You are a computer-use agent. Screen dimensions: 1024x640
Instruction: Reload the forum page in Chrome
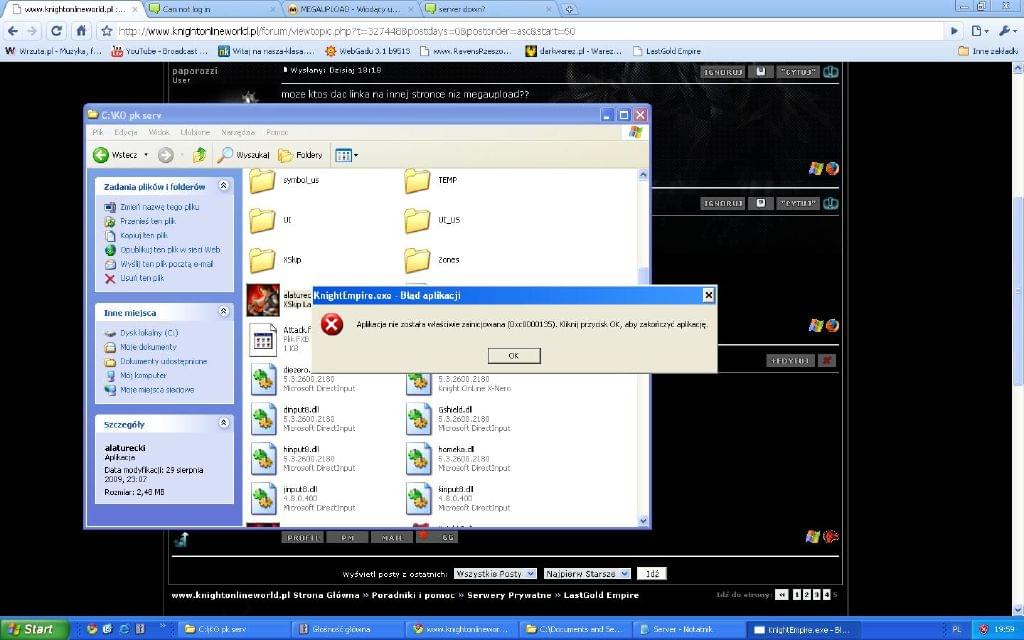click(57, 31)
